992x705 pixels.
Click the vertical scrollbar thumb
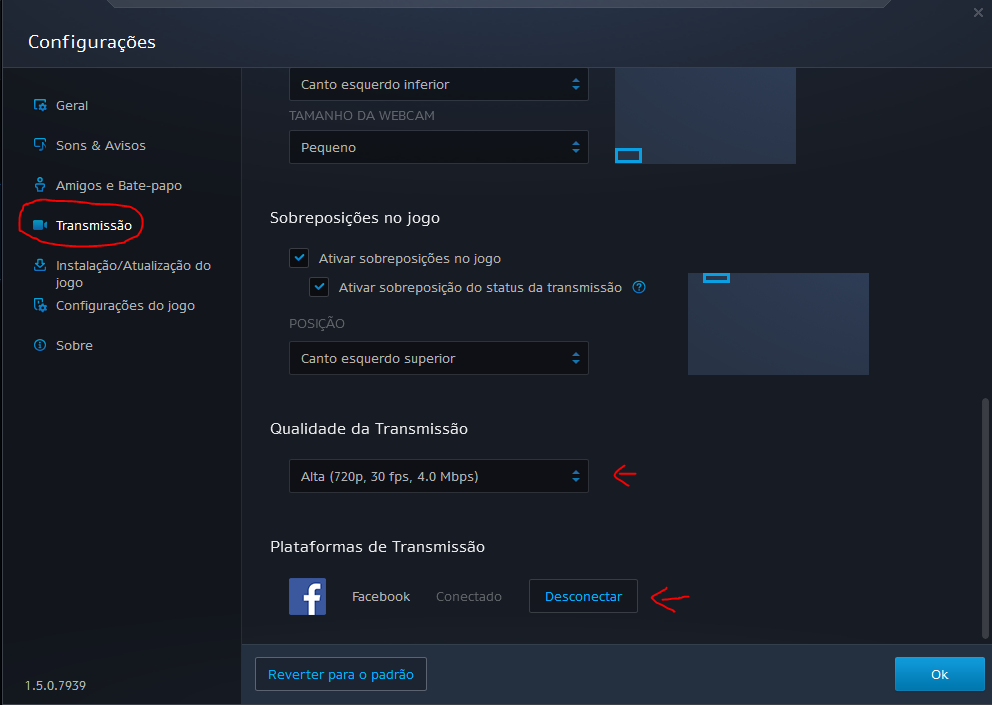984,518
